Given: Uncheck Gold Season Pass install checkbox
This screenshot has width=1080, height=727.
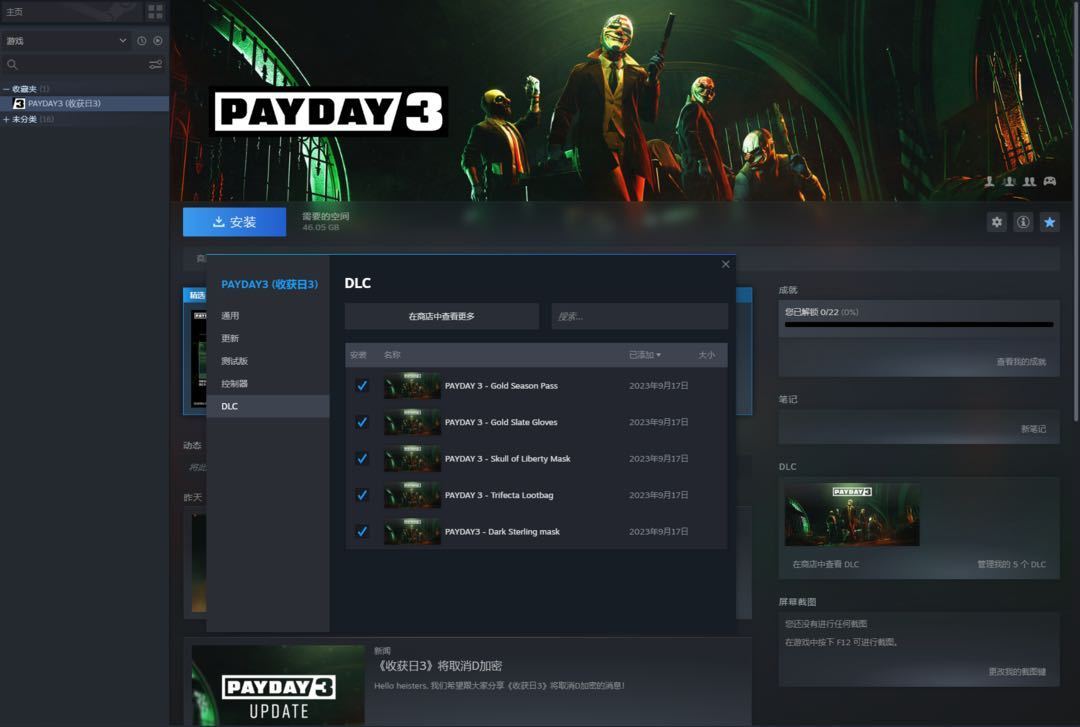Looking at the screenshot, I should tap(362, 386).
